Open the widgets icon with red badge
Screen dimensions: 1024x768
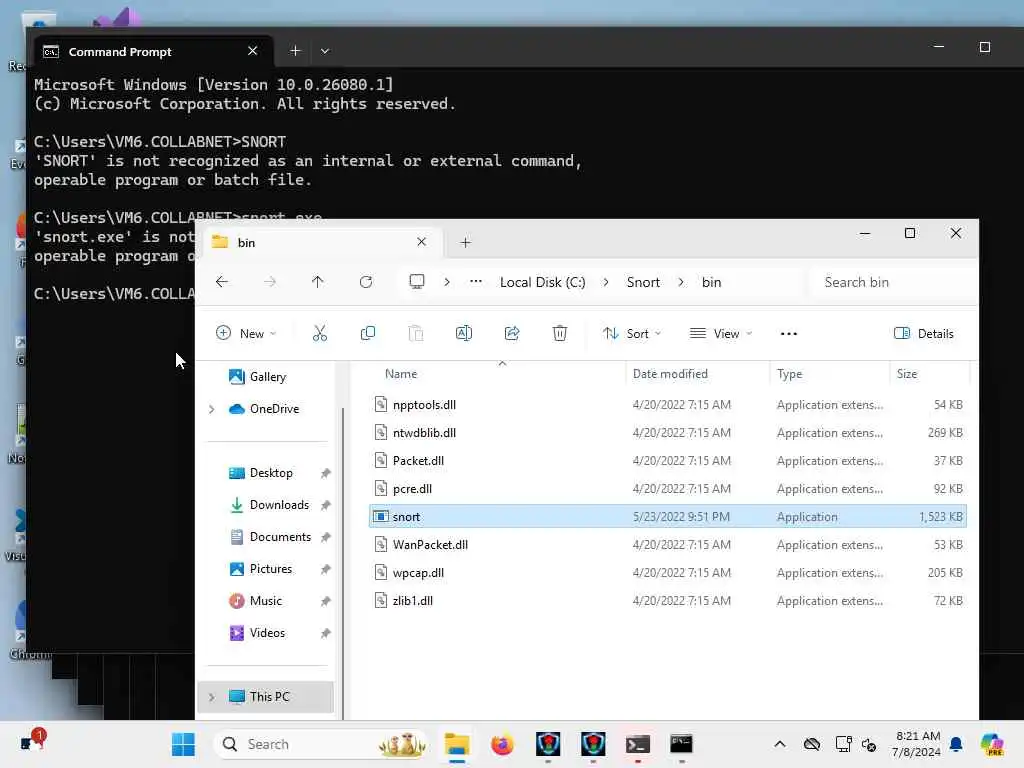[x=31, y=742]
